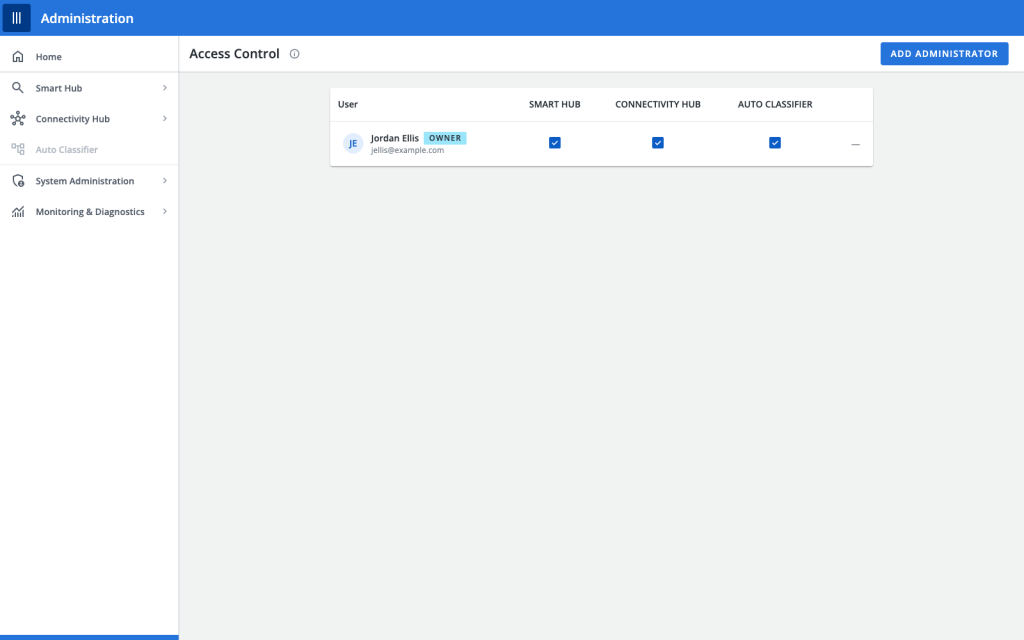Screen dimensions: 1024x640
Task: Click the Add Administrator button
Action: coord(944,54)
